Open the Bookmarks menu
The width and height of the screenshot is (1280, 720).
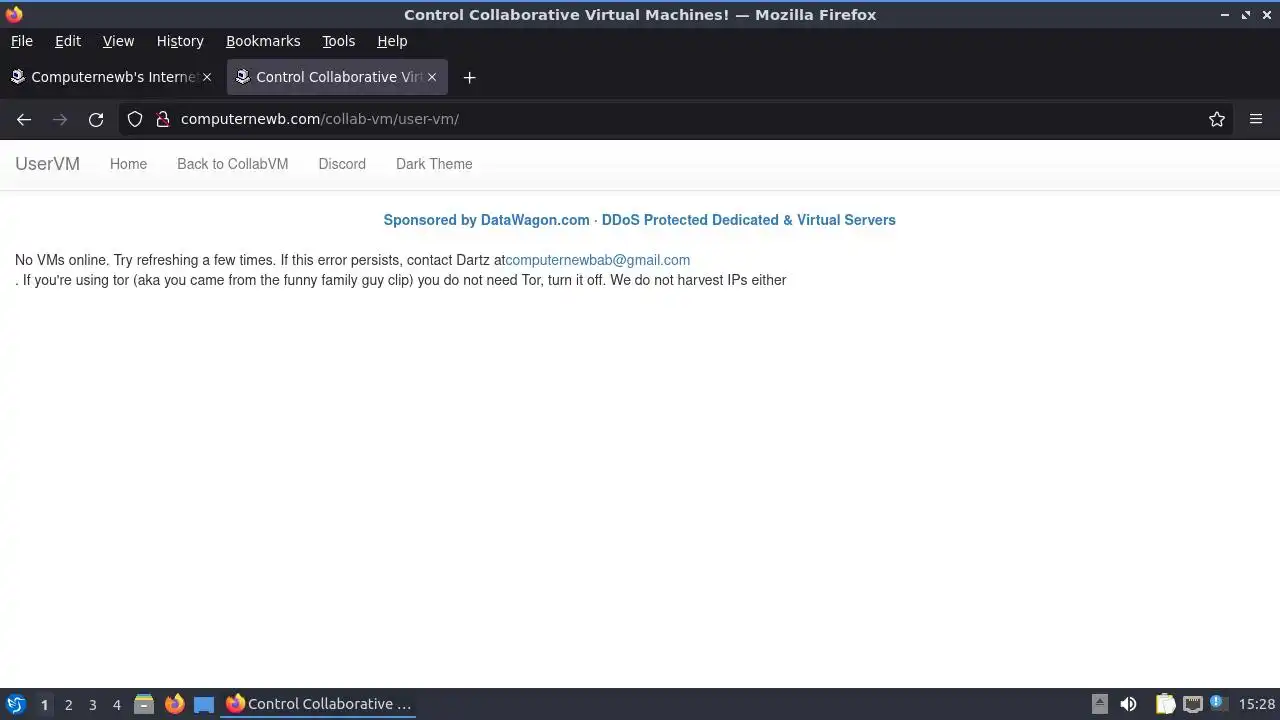click(263, 41)
